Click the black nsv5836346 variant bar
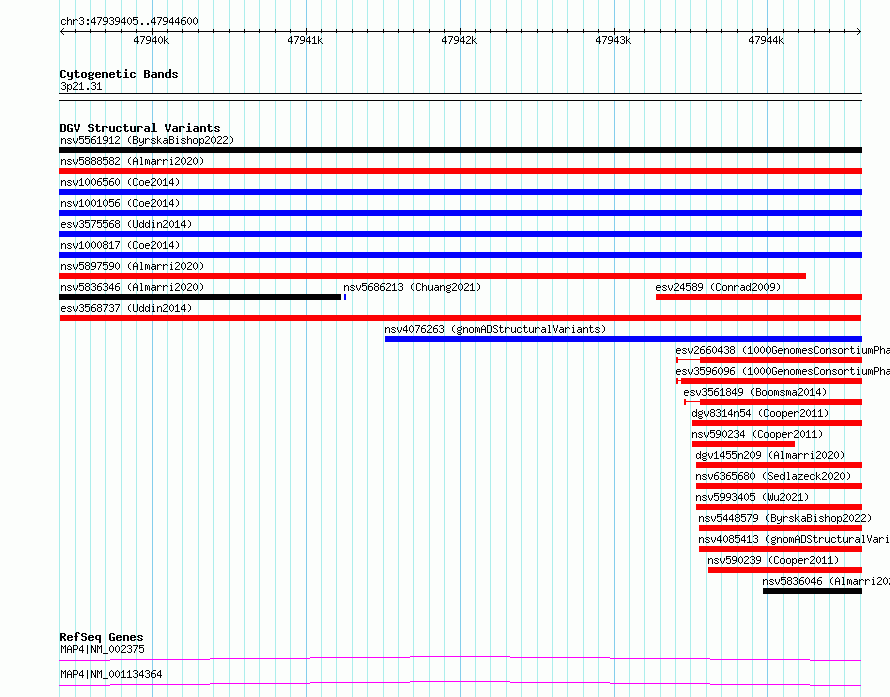 tap(200, 297)
